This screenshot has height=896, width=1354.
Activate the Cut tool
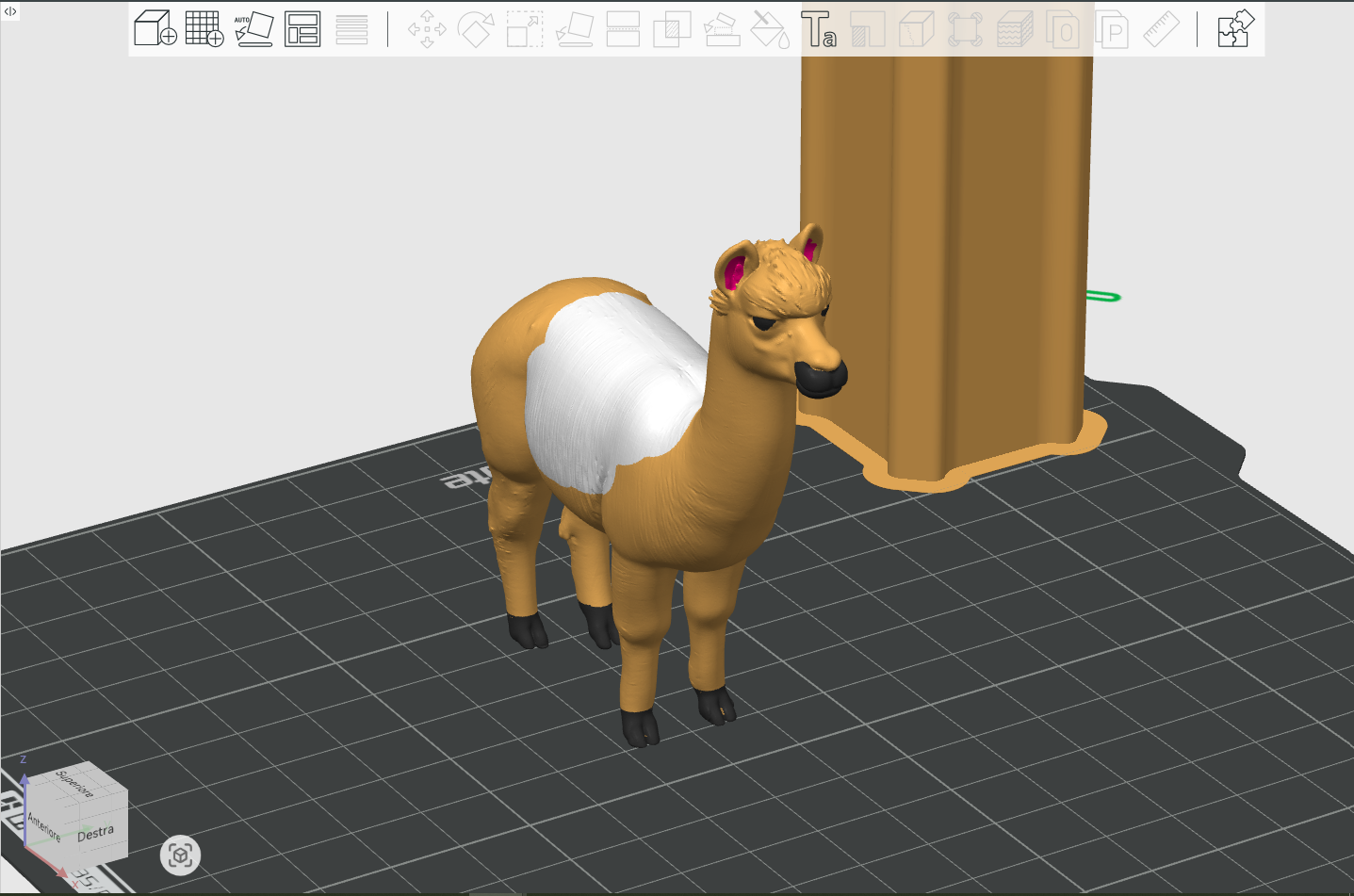(x=623, y=28)
